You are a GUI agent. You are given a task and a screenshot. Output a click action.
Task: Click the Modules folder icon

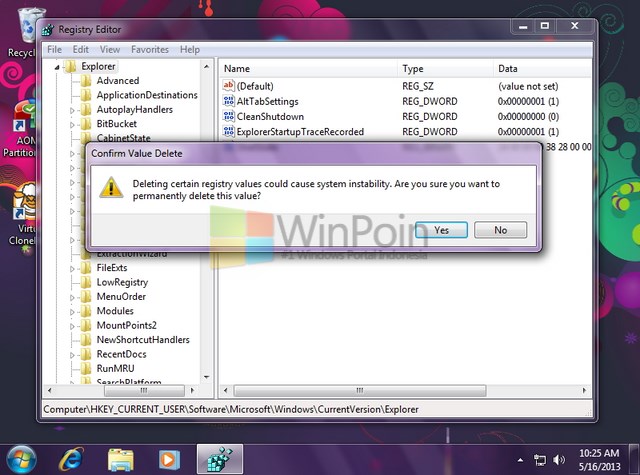click(x=86, y=311)
